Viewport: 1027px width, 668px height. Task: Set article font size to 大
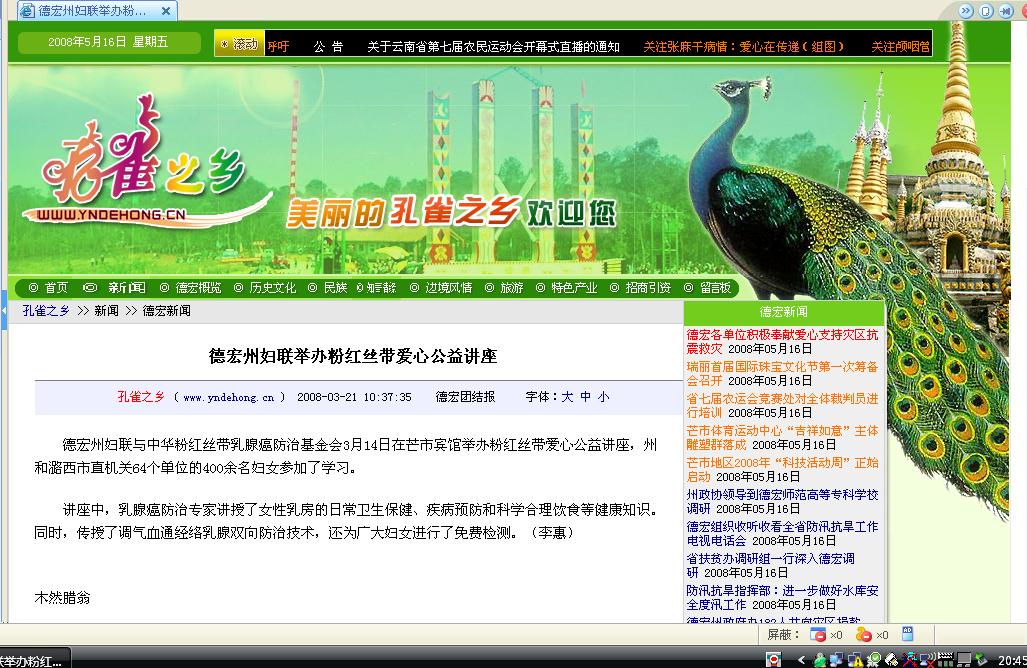[567, 397]
